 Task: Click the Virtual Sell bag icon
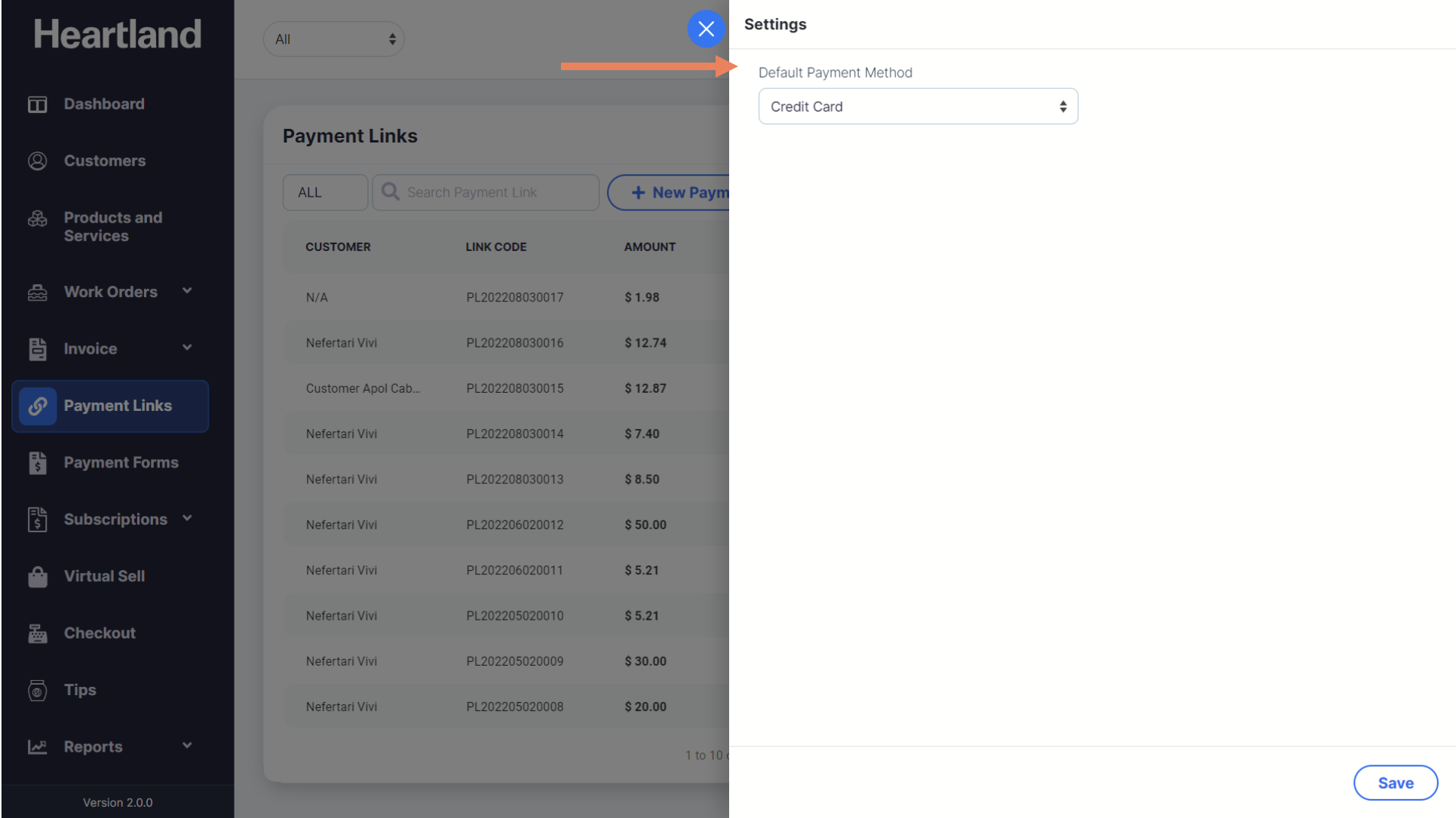click(37, 577)
